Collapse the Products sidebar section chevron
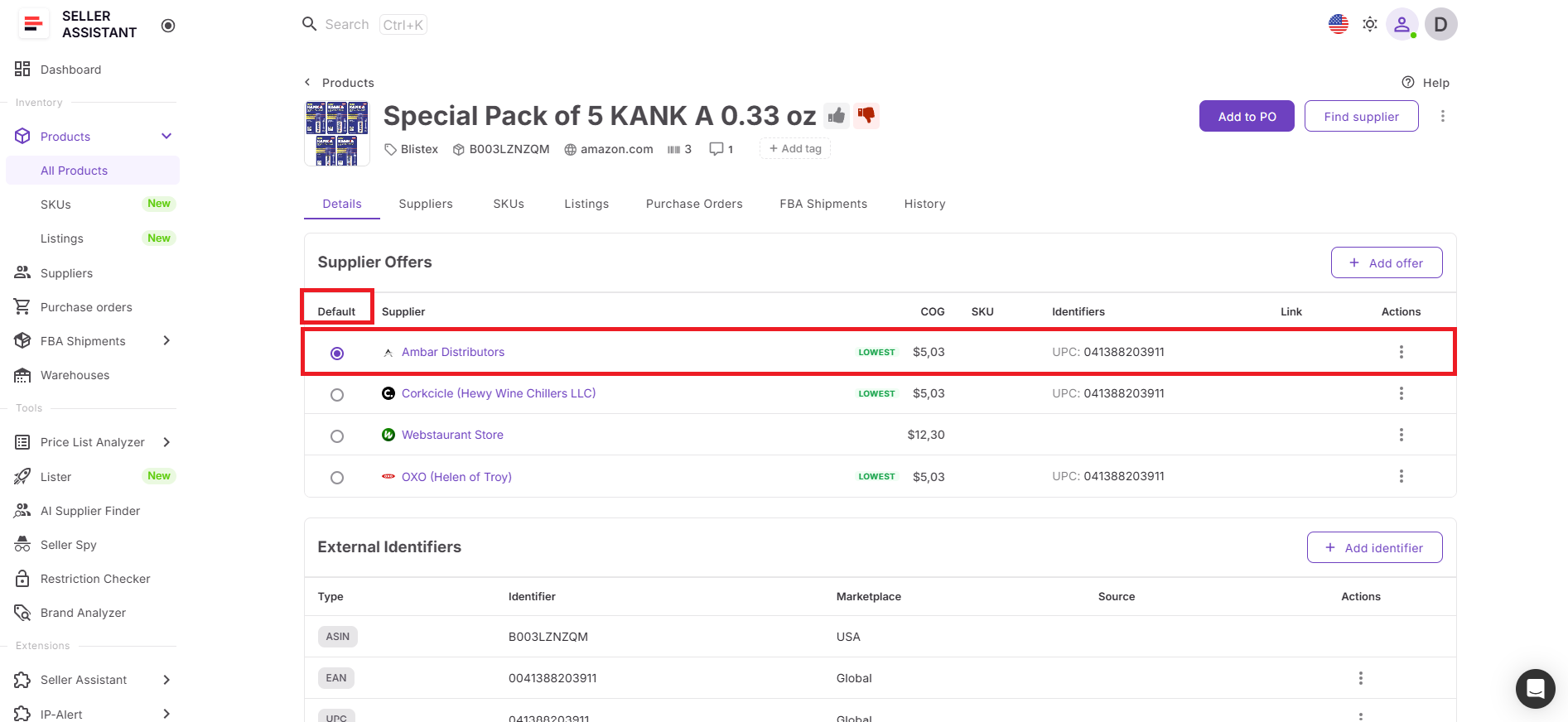Screen dimensions: 1568x722 [x=166, y=136]
